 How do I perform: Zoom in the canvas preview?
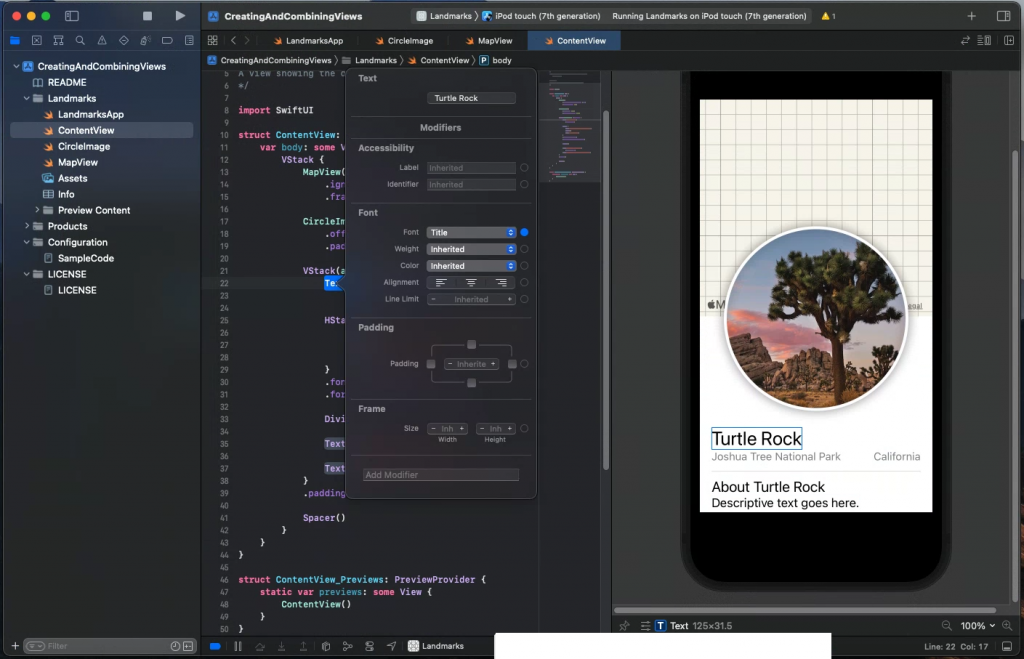pos(1008,626)
